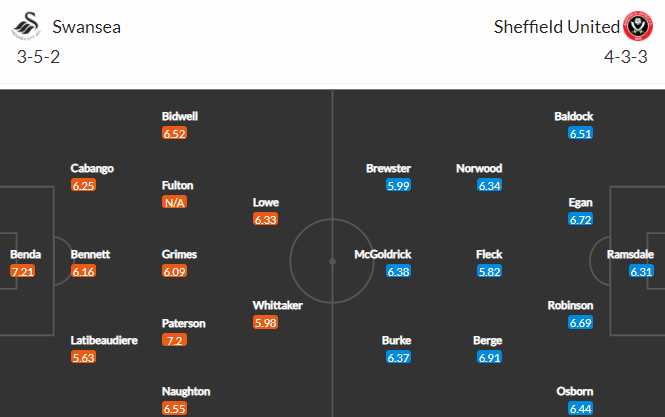Click Whittaker's 5.98 rating badge
665x417 pixels.
(x=266, y=322)
